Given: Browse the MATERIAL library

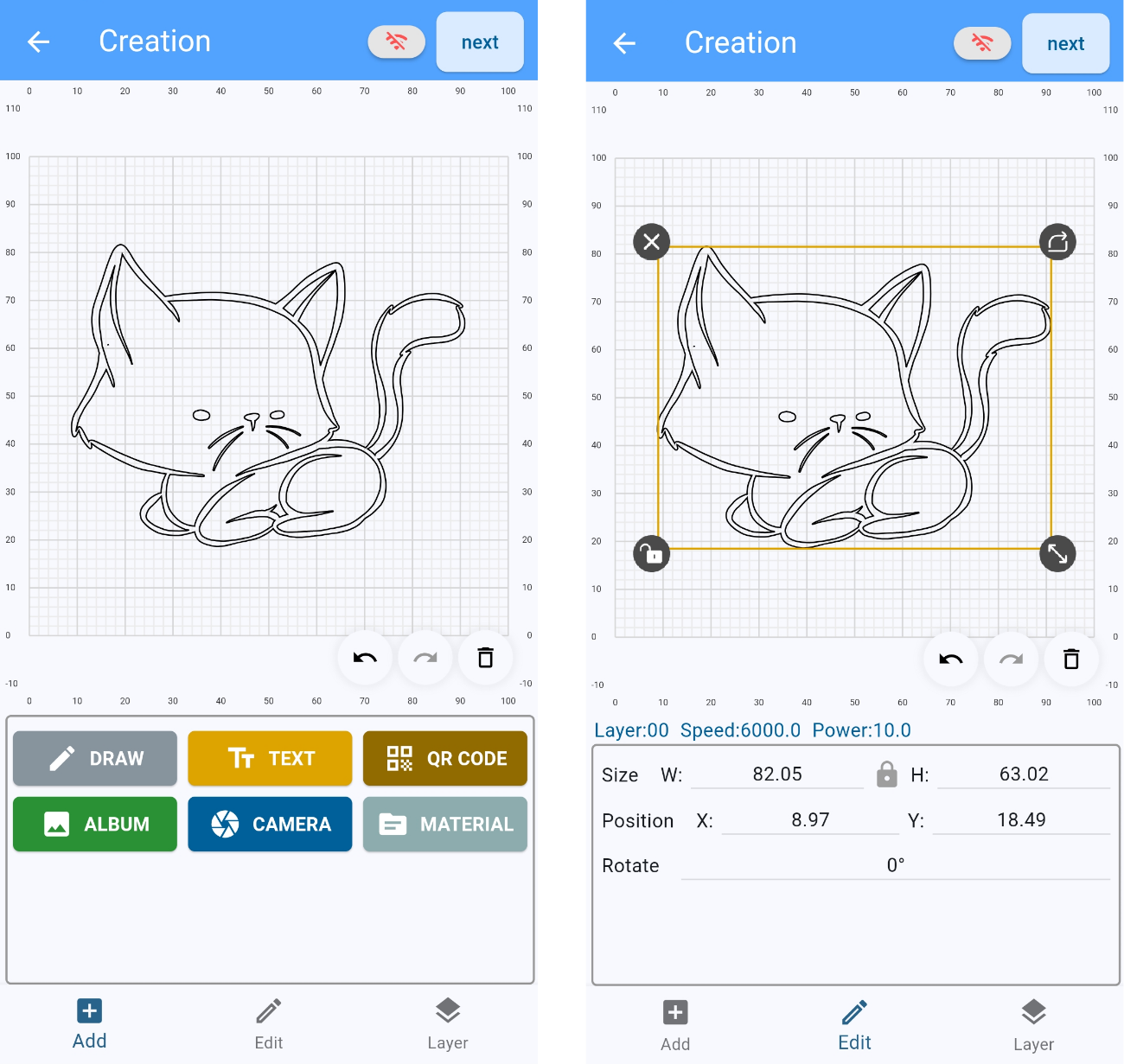Looking at the screenshot, I should [445, 824].
